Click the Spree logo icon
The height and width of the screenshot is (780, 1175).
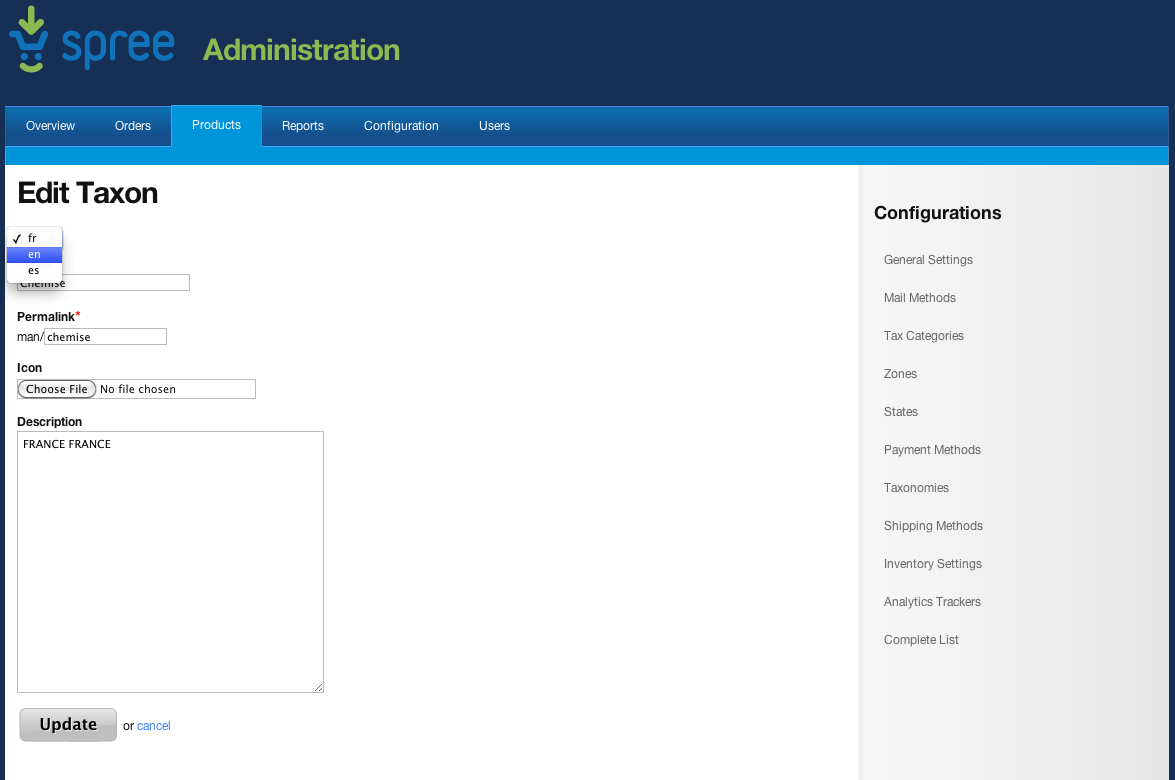pyautogui.click(x=28, y=39)
